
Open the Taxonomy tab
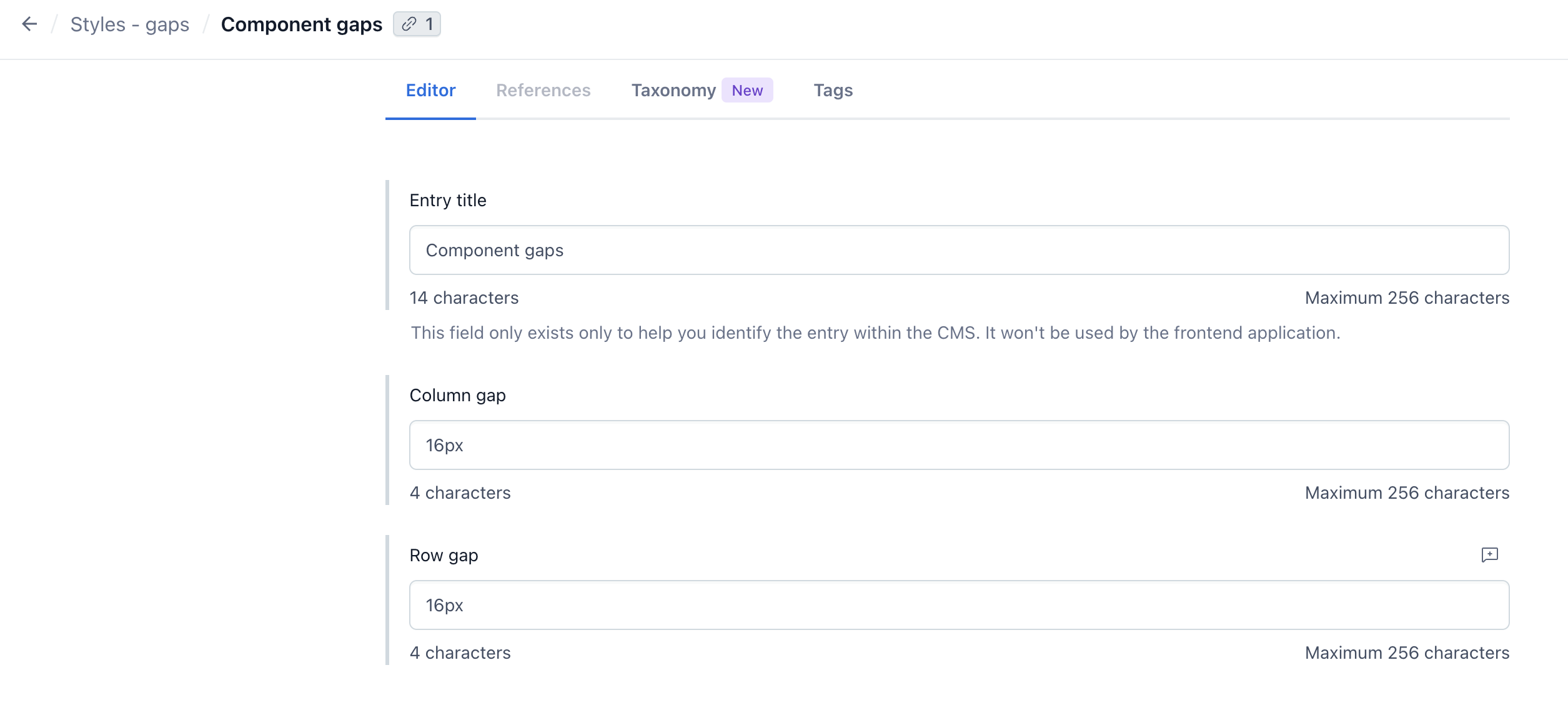(673, 90)
